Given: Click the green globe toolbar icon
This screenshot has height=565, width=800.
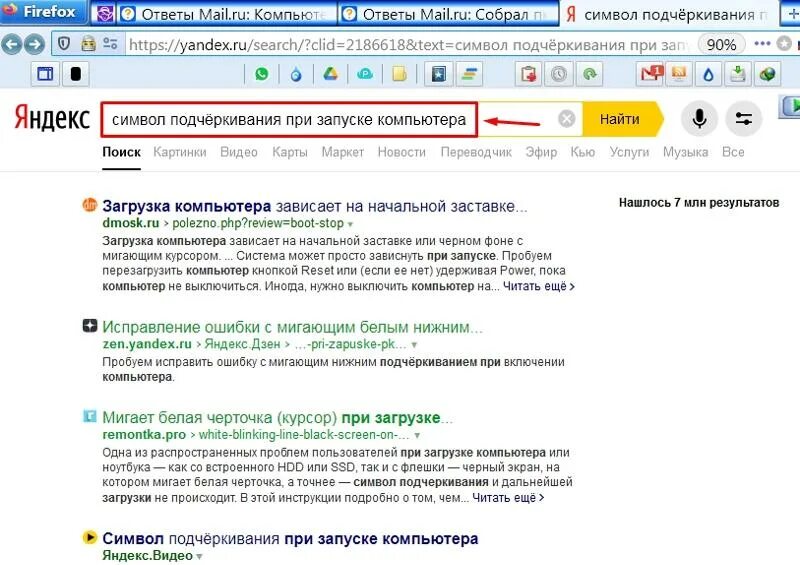Looking at the screenshot, I should click(767, 75).
